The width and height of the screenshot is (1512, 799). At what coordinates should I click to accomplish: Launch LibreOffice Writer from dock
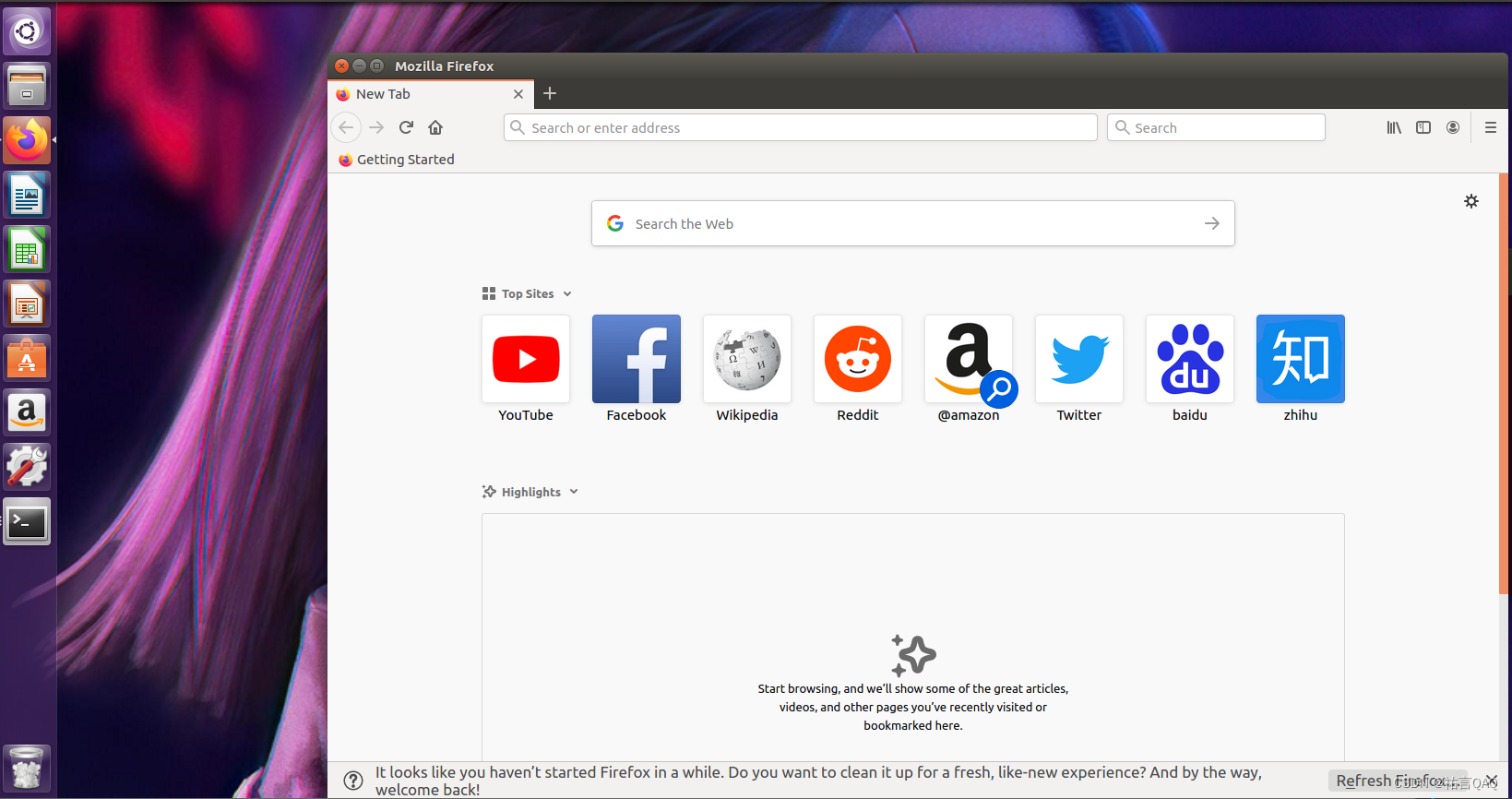[x=27, y=195]
